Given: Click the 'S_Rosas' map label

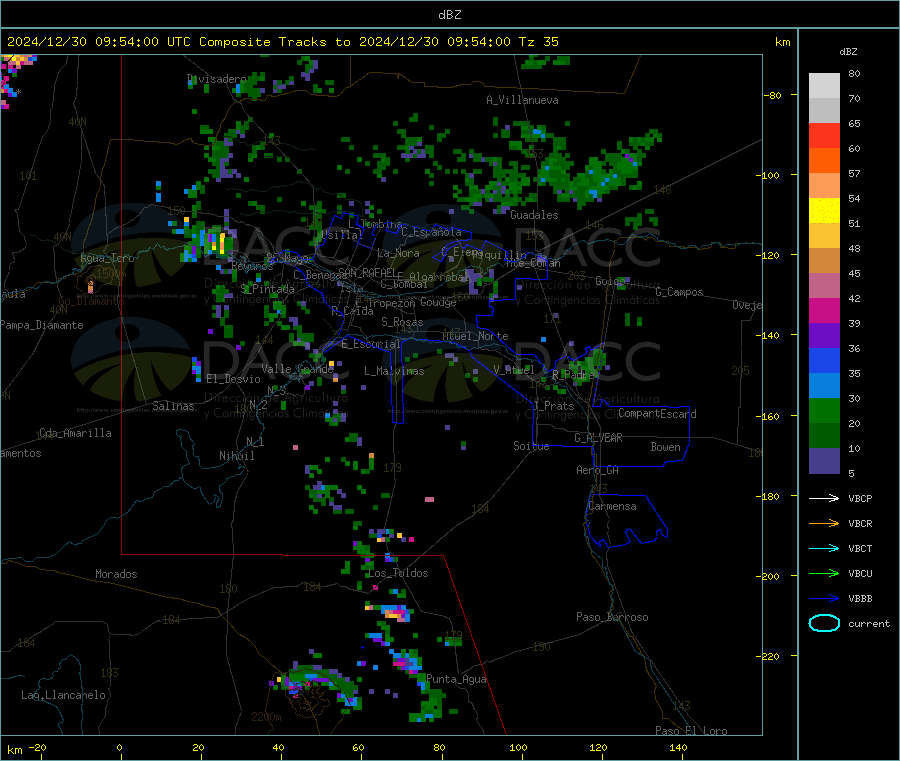Looking at the screenshot, I should point(402,322).
